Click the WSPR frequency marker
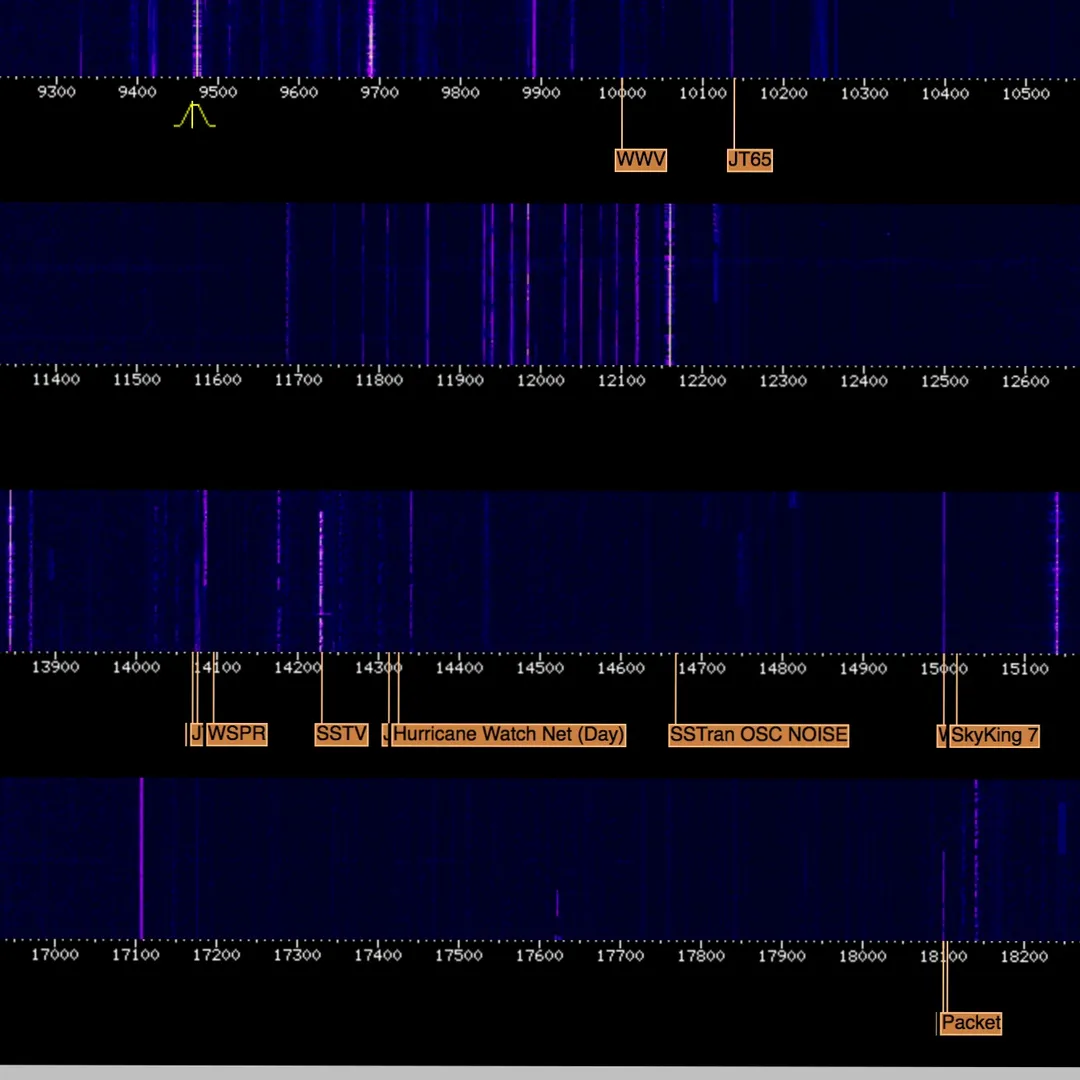This screenshot has width=1080, height=1080. pyautogui.click(x=237, y=735)
